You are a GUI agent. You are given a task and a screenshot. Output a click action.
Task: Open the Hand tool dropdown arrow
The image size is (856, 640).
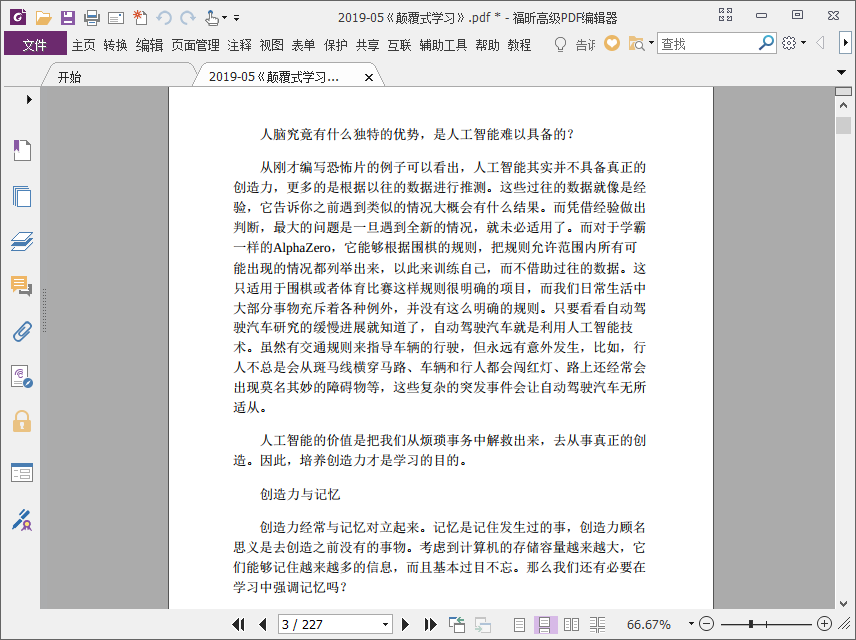(224, 18)
